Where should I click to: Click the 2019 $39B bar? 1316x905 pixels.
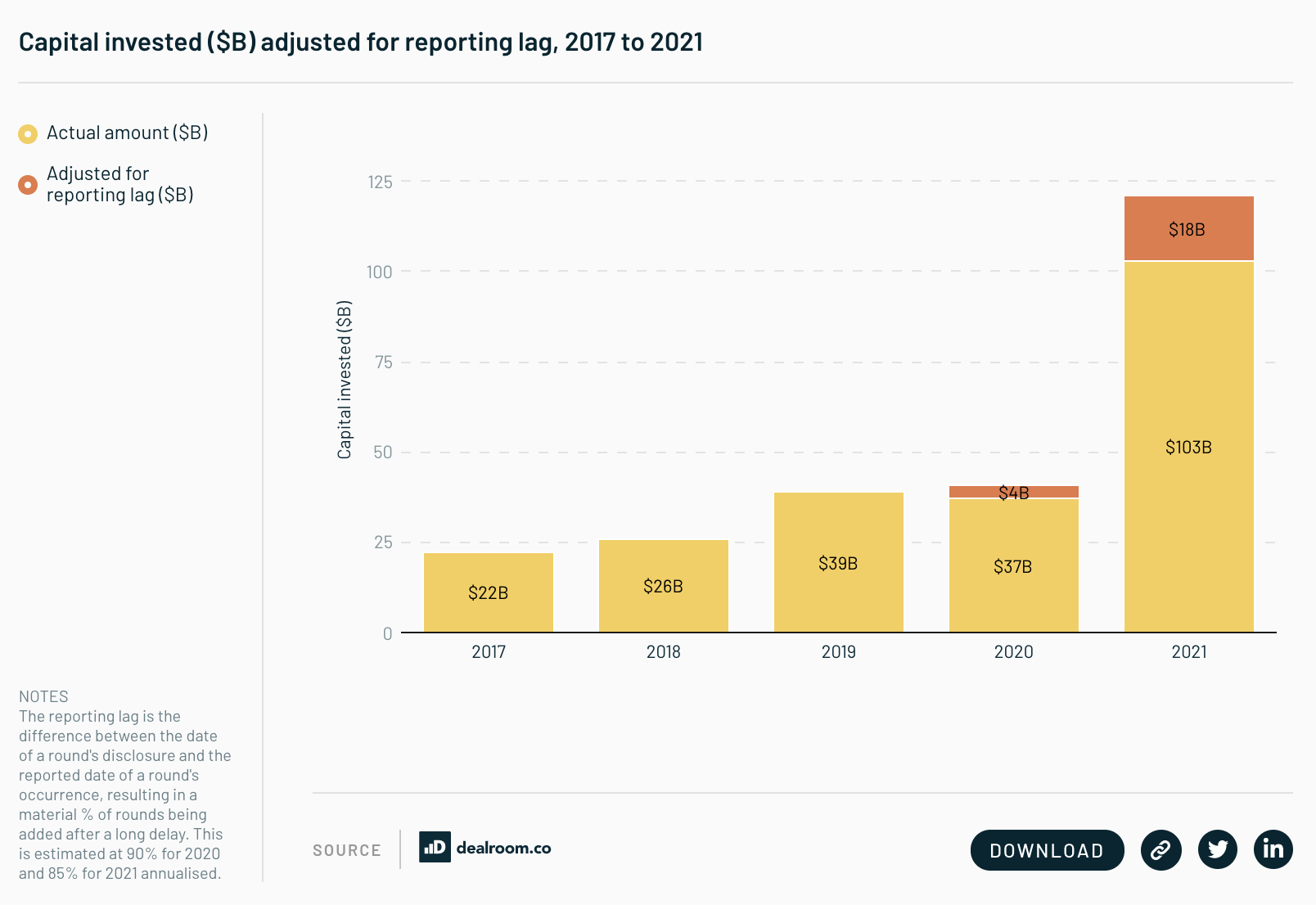pos(839,562)
